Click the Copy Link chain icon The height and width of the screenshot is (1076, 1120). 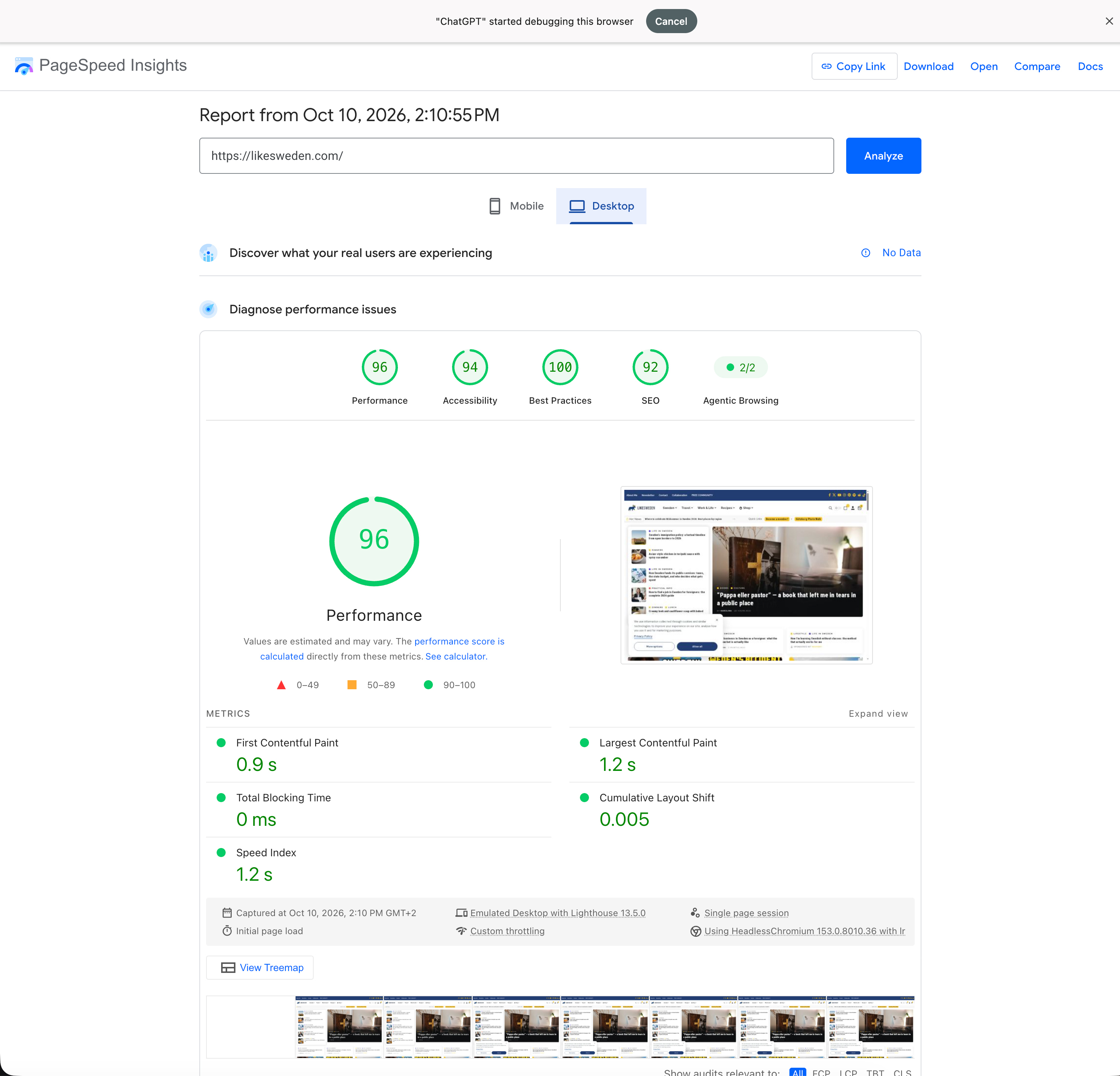click(826, 66)
